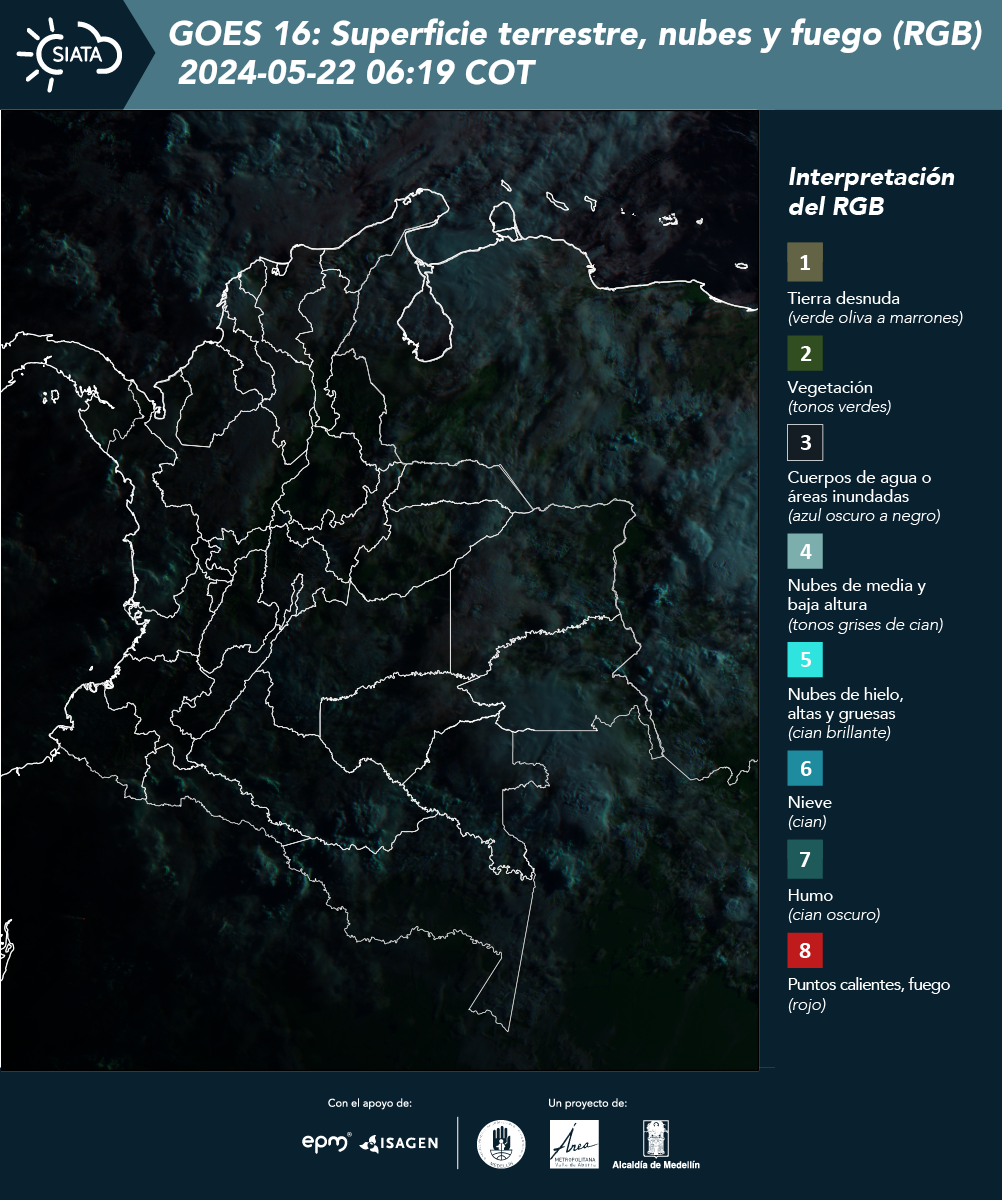1002x1200 pixels.
Task: Click the text (rojo)
Action: click(x=807, y=1005)
